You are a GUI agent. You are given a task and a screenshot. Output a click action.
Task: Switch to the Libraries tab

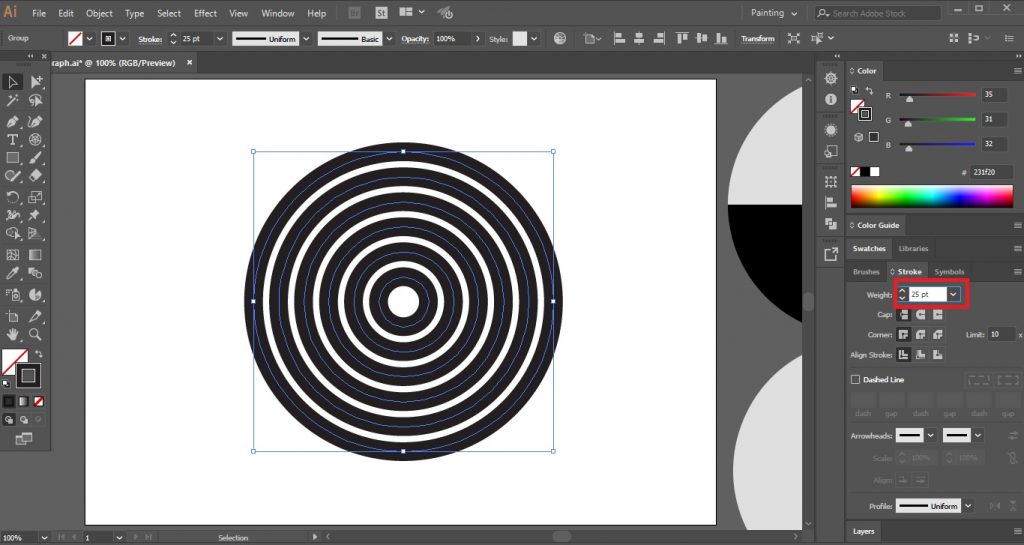913,249
